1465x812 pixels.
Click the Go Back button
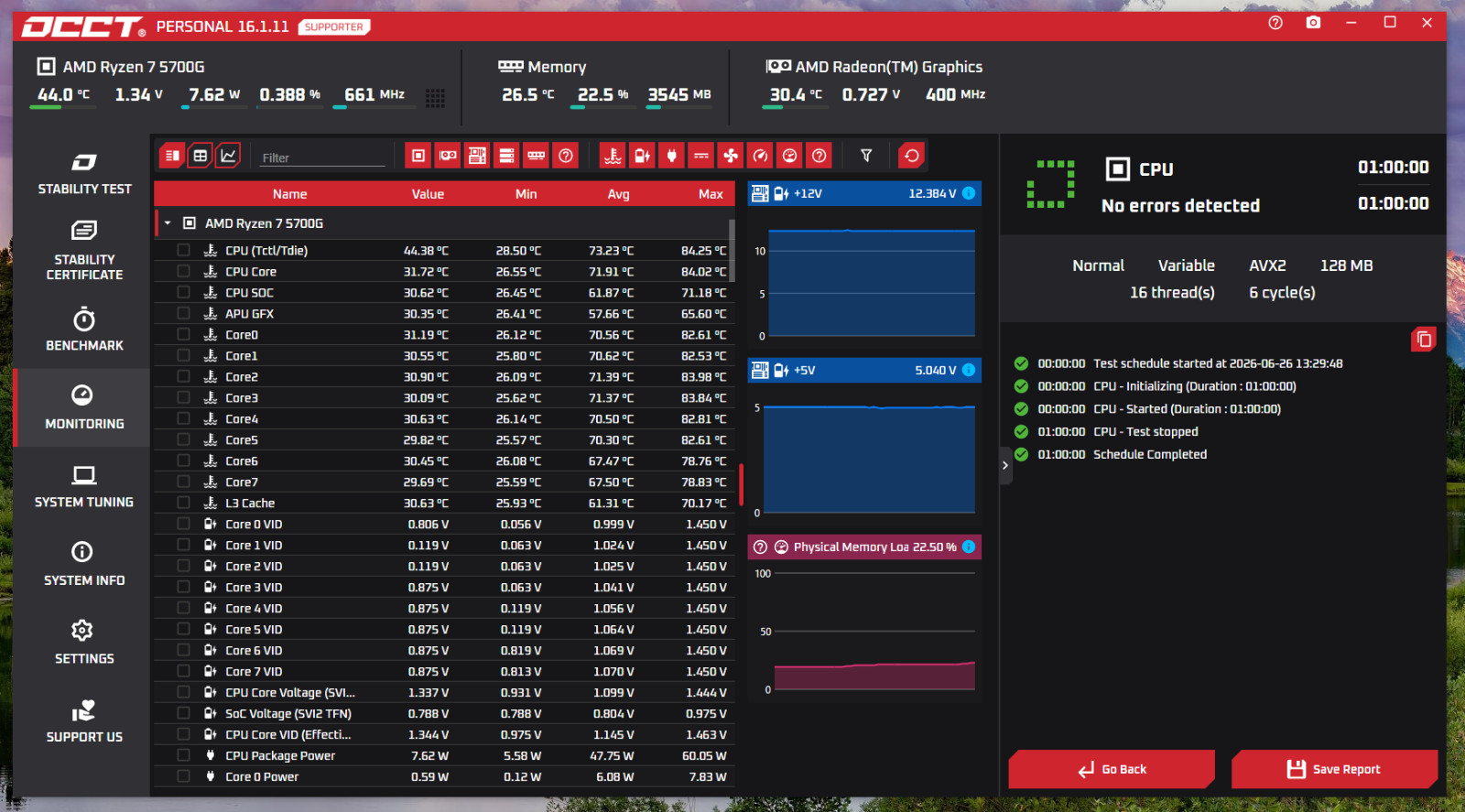click(1112, 769)
